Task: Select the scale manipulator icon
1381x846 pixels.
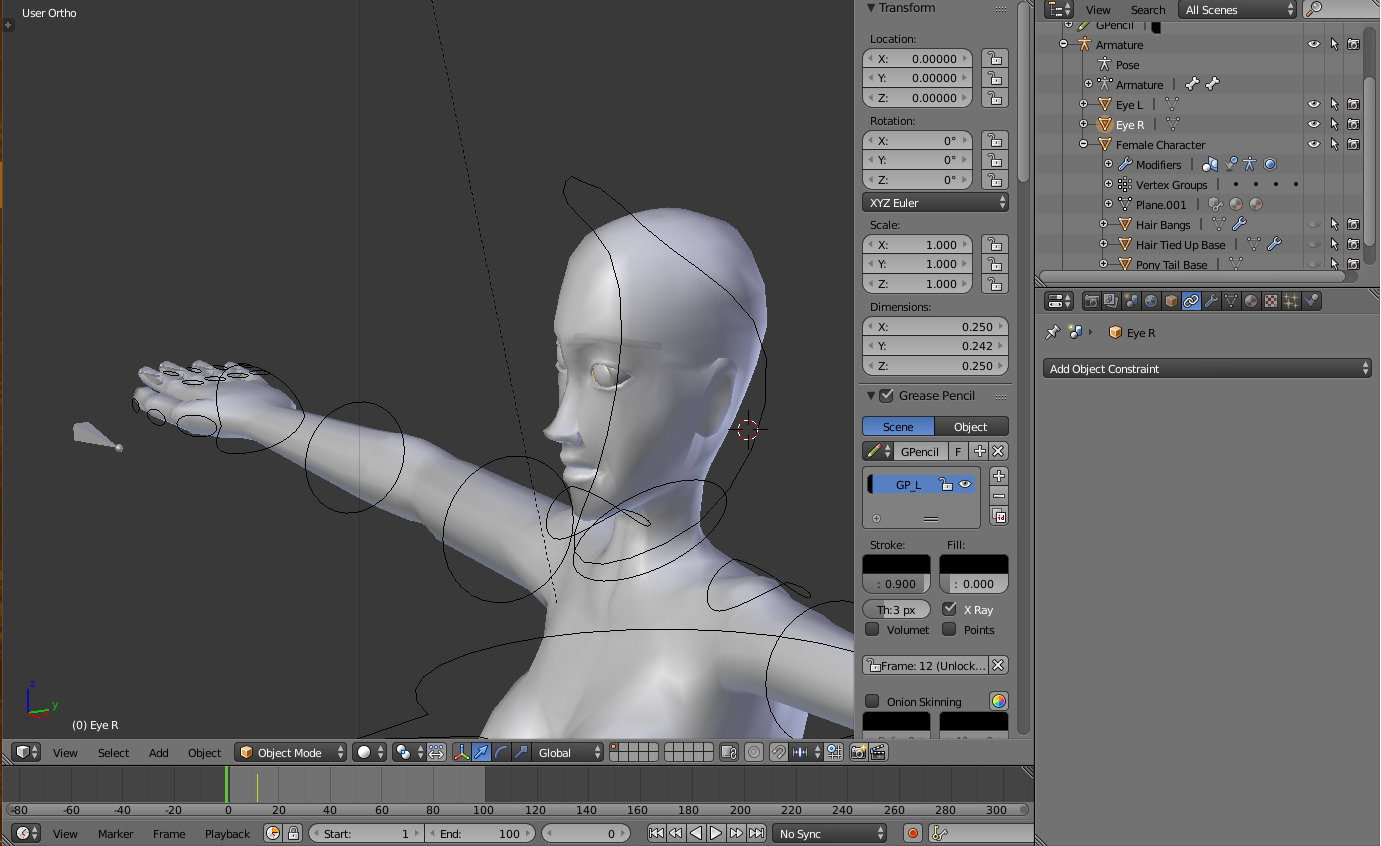Action: tap(521, 752)
